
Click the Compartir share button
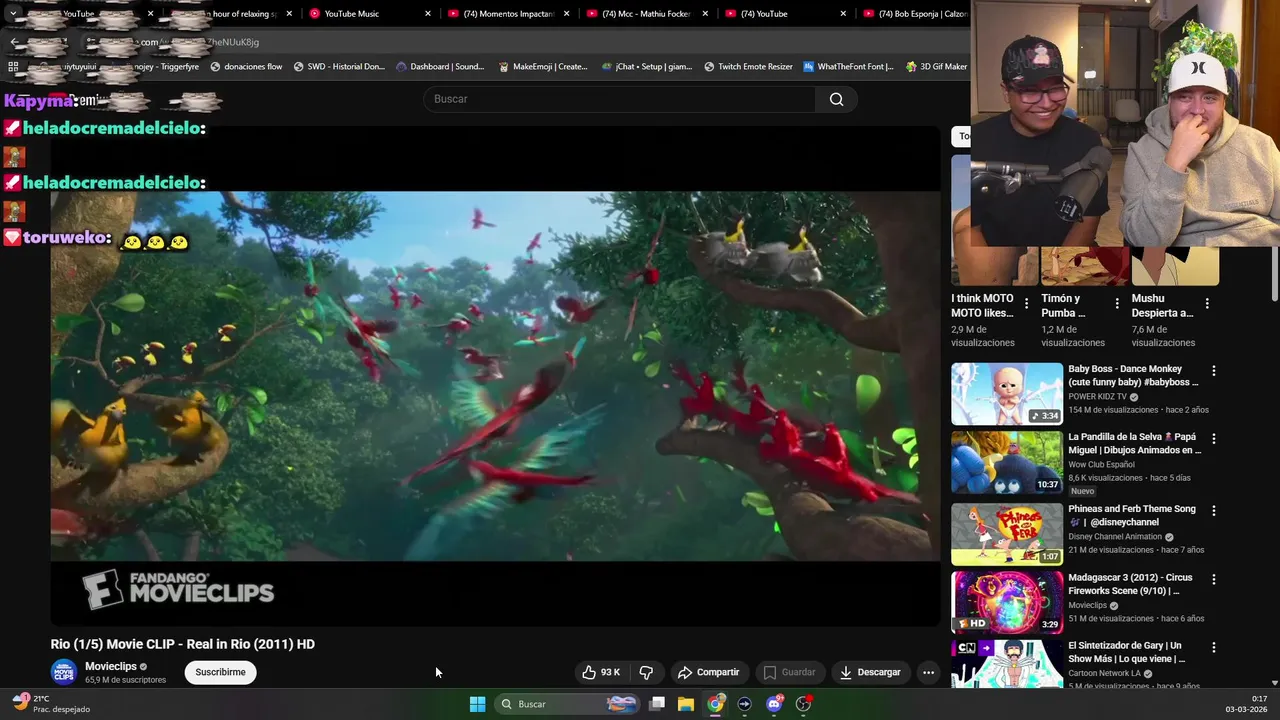(708, 672)
